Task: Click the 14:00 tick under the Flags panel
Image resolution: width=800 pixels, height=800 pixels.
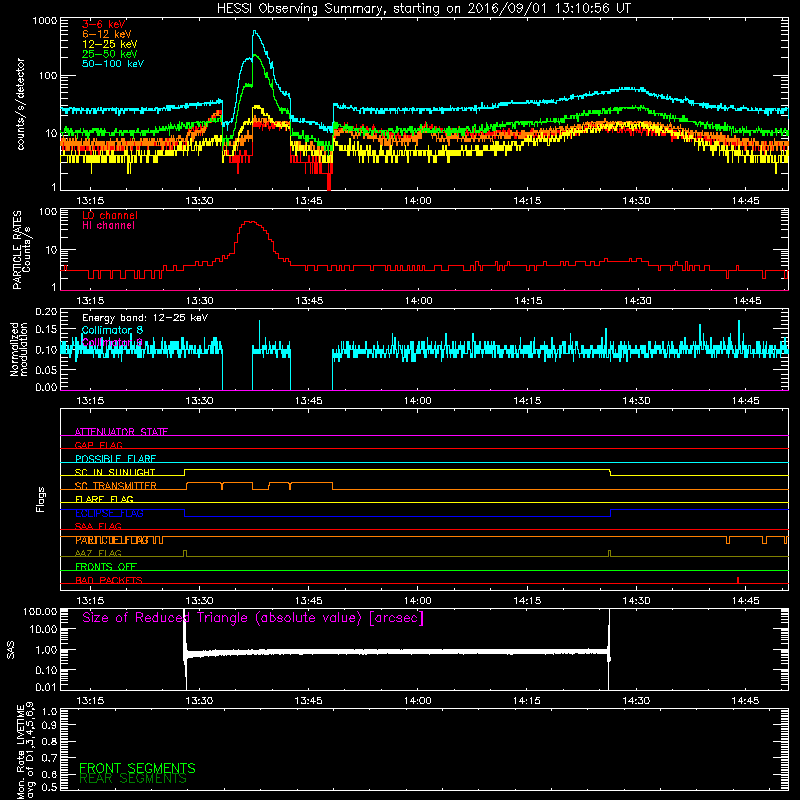Action: tap(417, 601)
